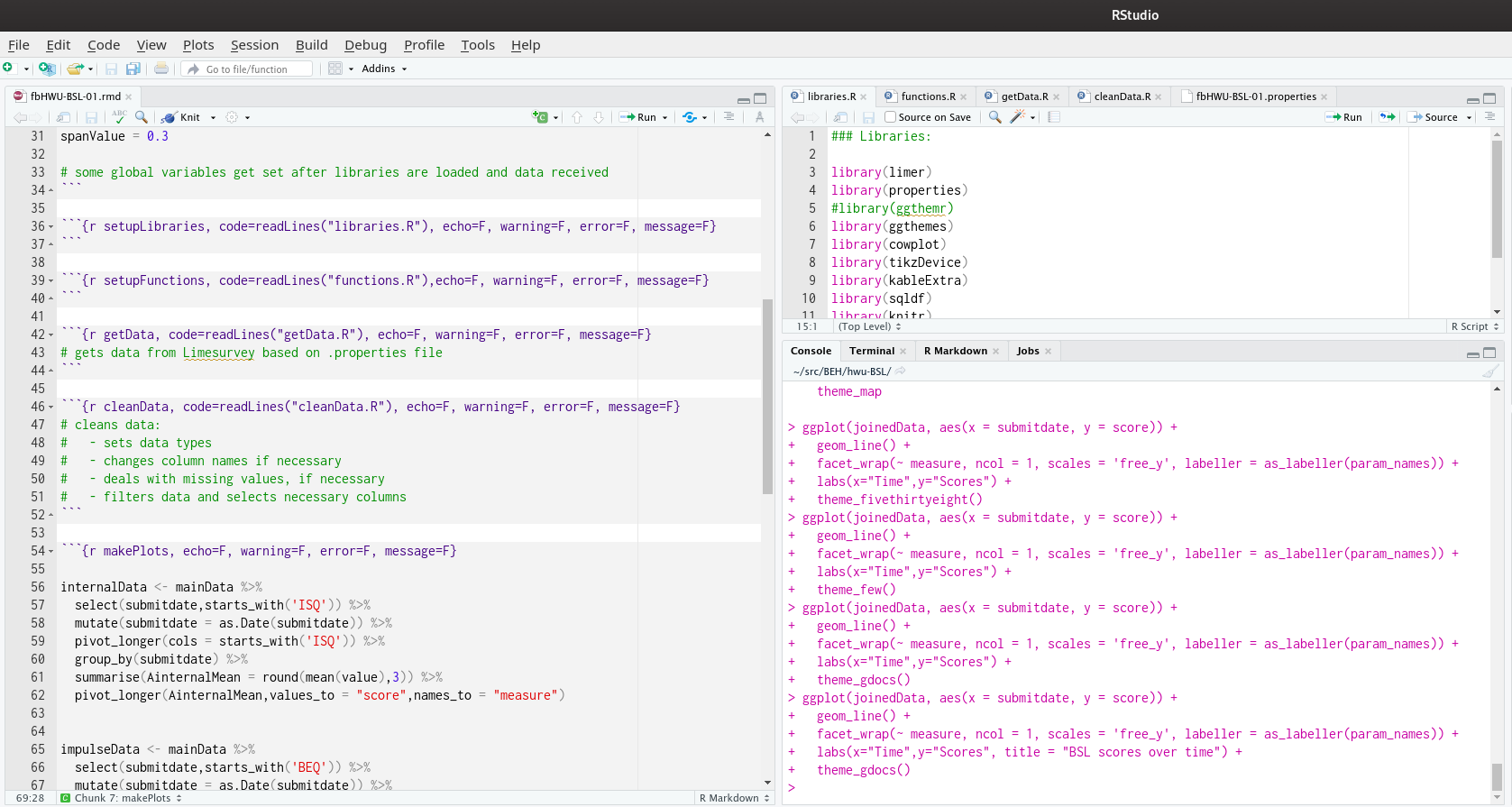Image resolution: width=1512 pixels, height=807 pixels.
Task: Insert a new code chunk icon
Action: tap(540, 117)
